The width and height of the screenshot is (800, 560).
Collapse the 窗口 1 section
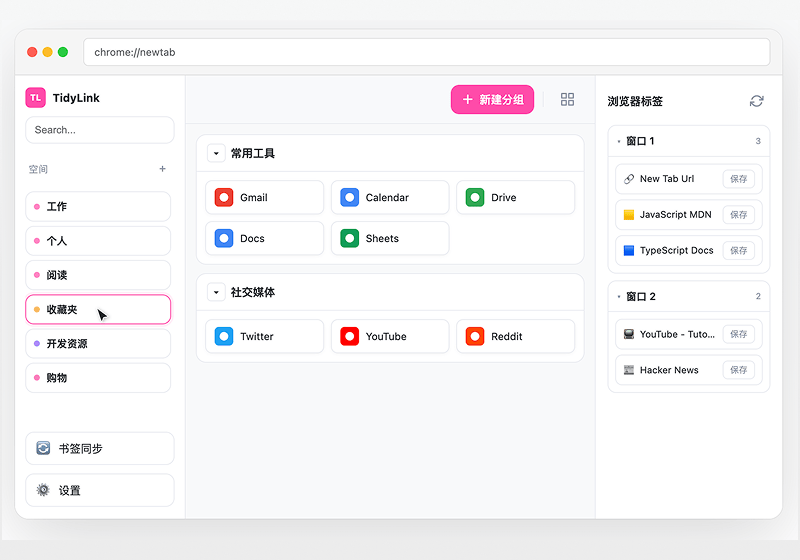pos(619,141)
